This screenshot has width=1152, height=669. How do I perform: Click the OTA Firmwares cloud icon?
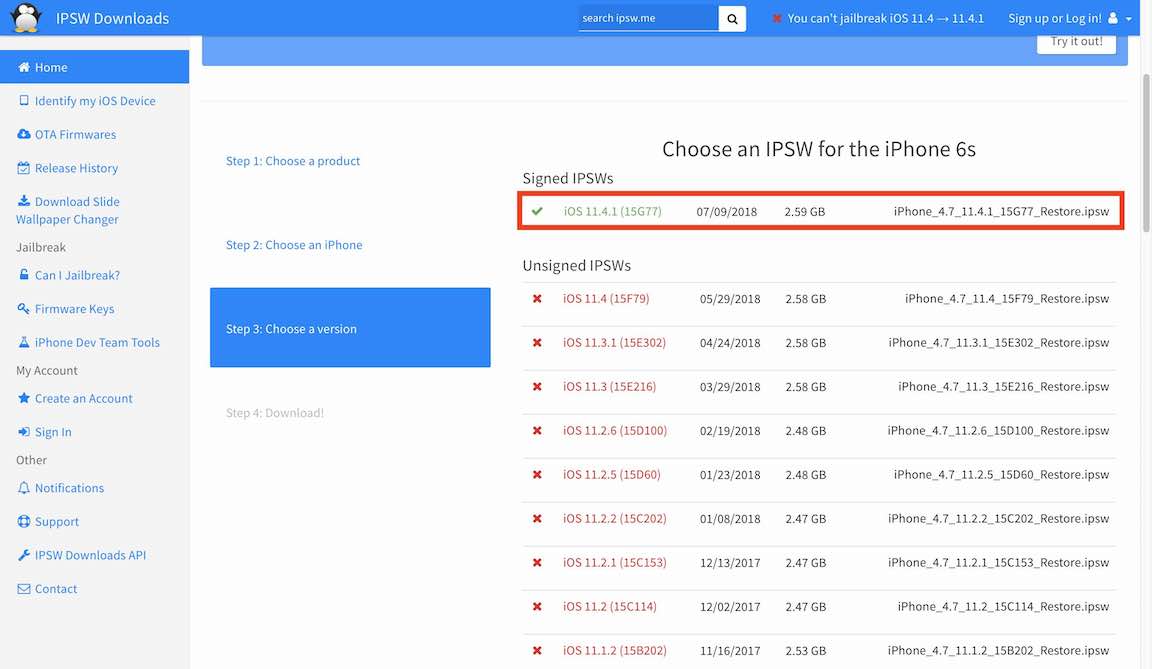(24, 134)
